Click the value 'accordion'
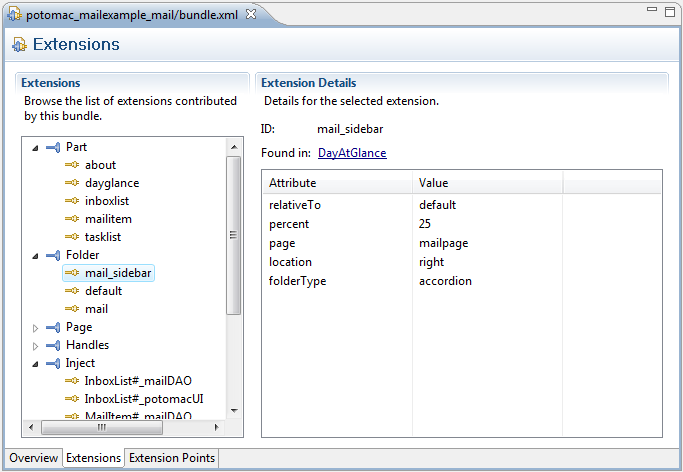 (445, 281)
